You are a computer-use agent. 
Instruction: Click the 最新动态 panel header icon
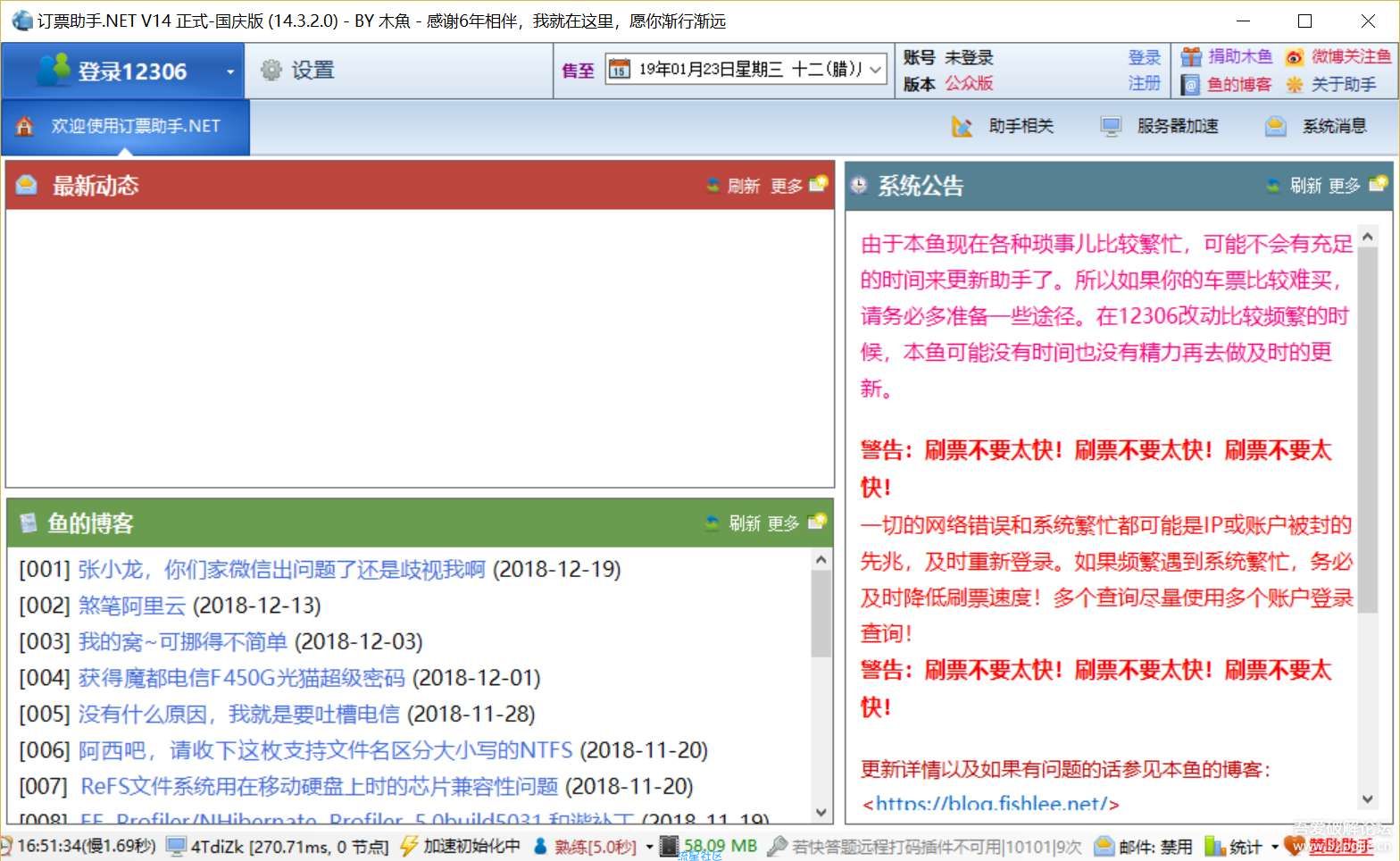[x=27, y=185]
